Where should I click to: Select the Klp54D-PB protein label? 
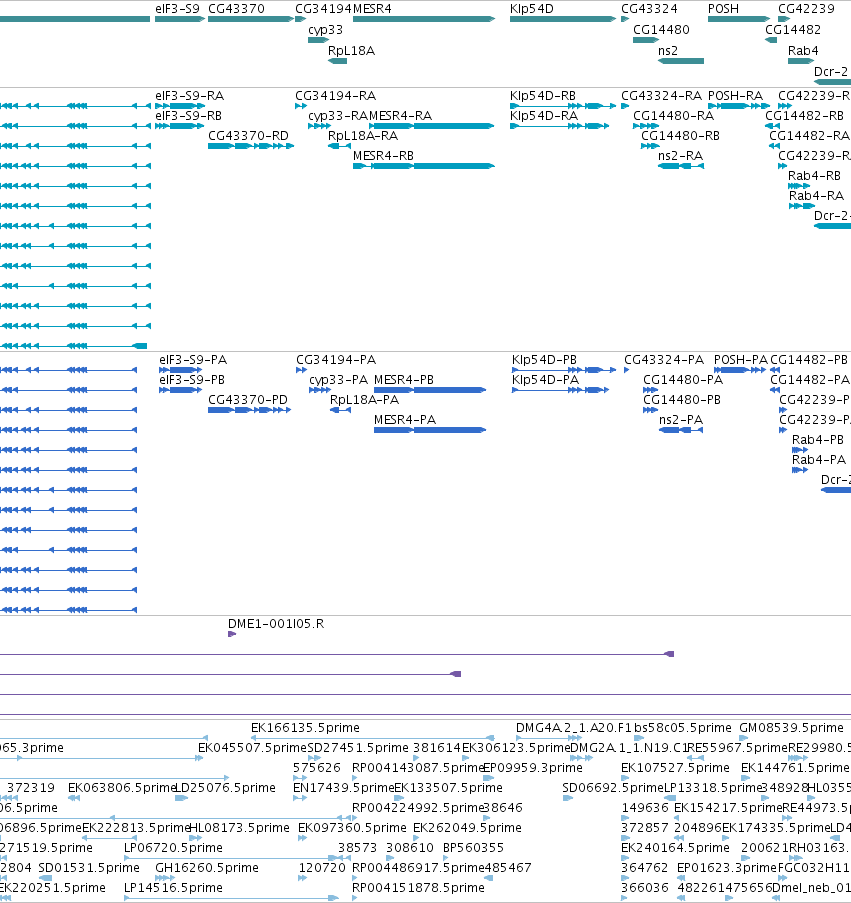(x=544, y=360)
